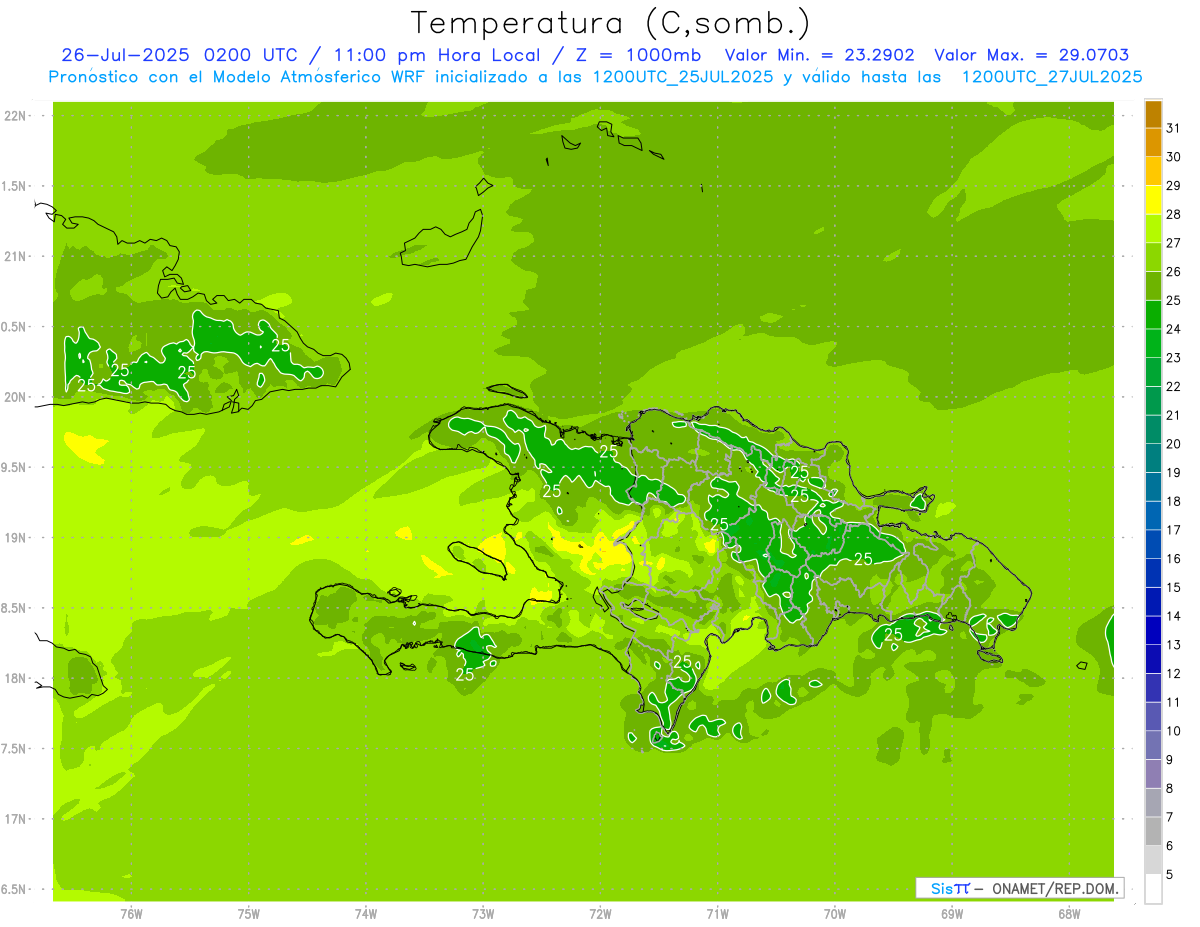The width and height of the screenshot is (1200, 927).
Task: Pick the orange swatch between 30 and 31
Action: [x=1153, y=143]
